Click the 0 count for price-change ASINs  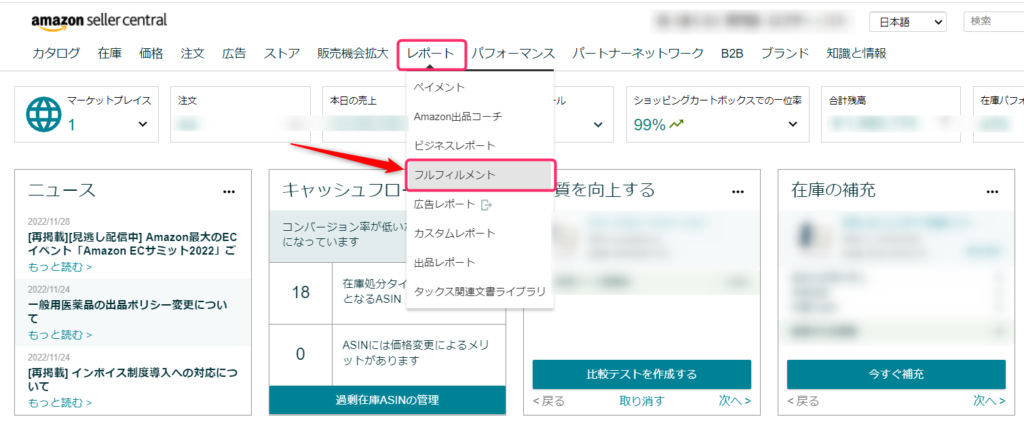(300, 354)
